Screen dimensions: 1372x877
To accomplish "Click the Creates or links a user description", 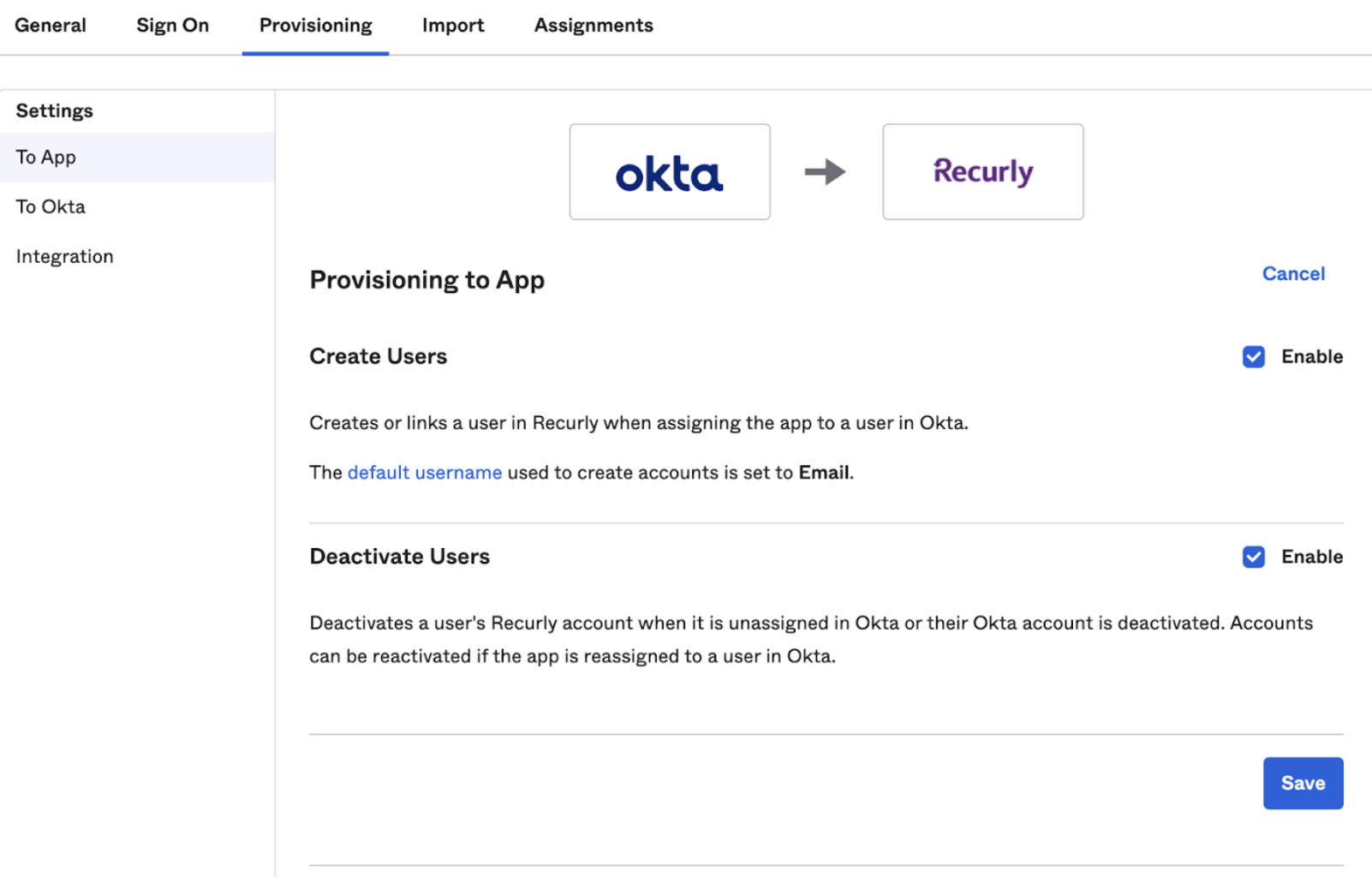I will 639,423.
